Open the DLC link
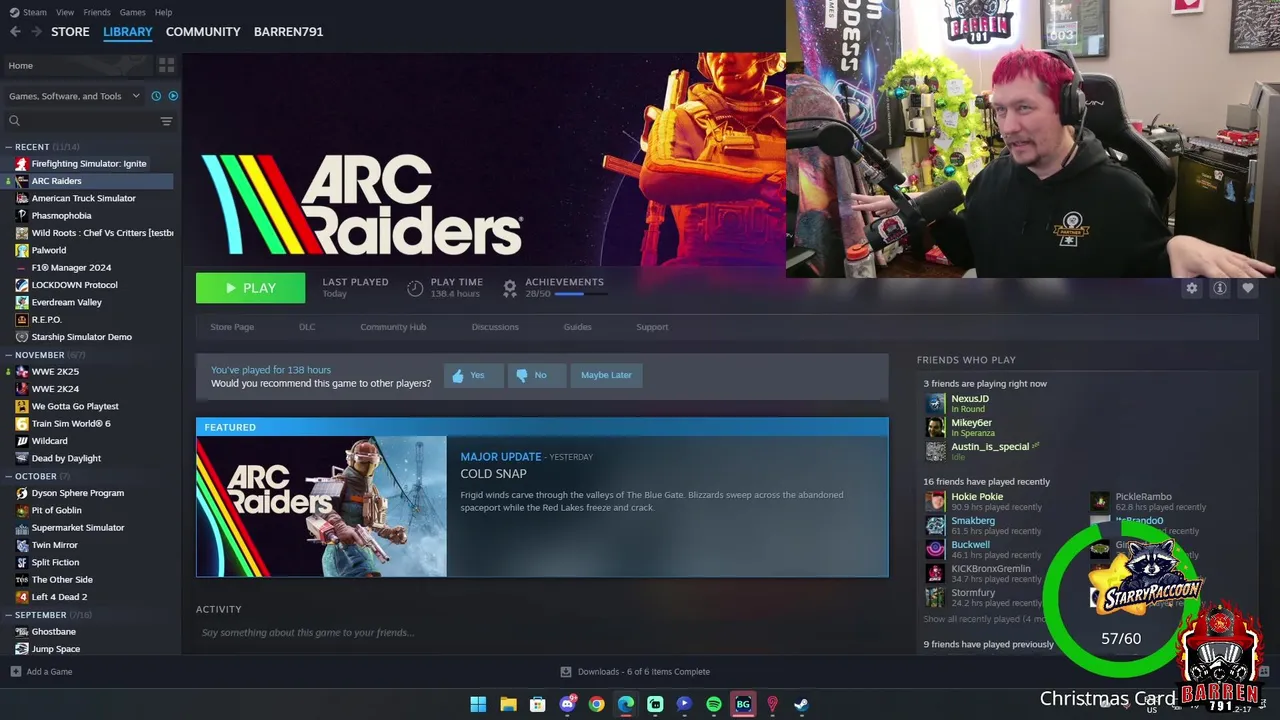 [307, 327]
